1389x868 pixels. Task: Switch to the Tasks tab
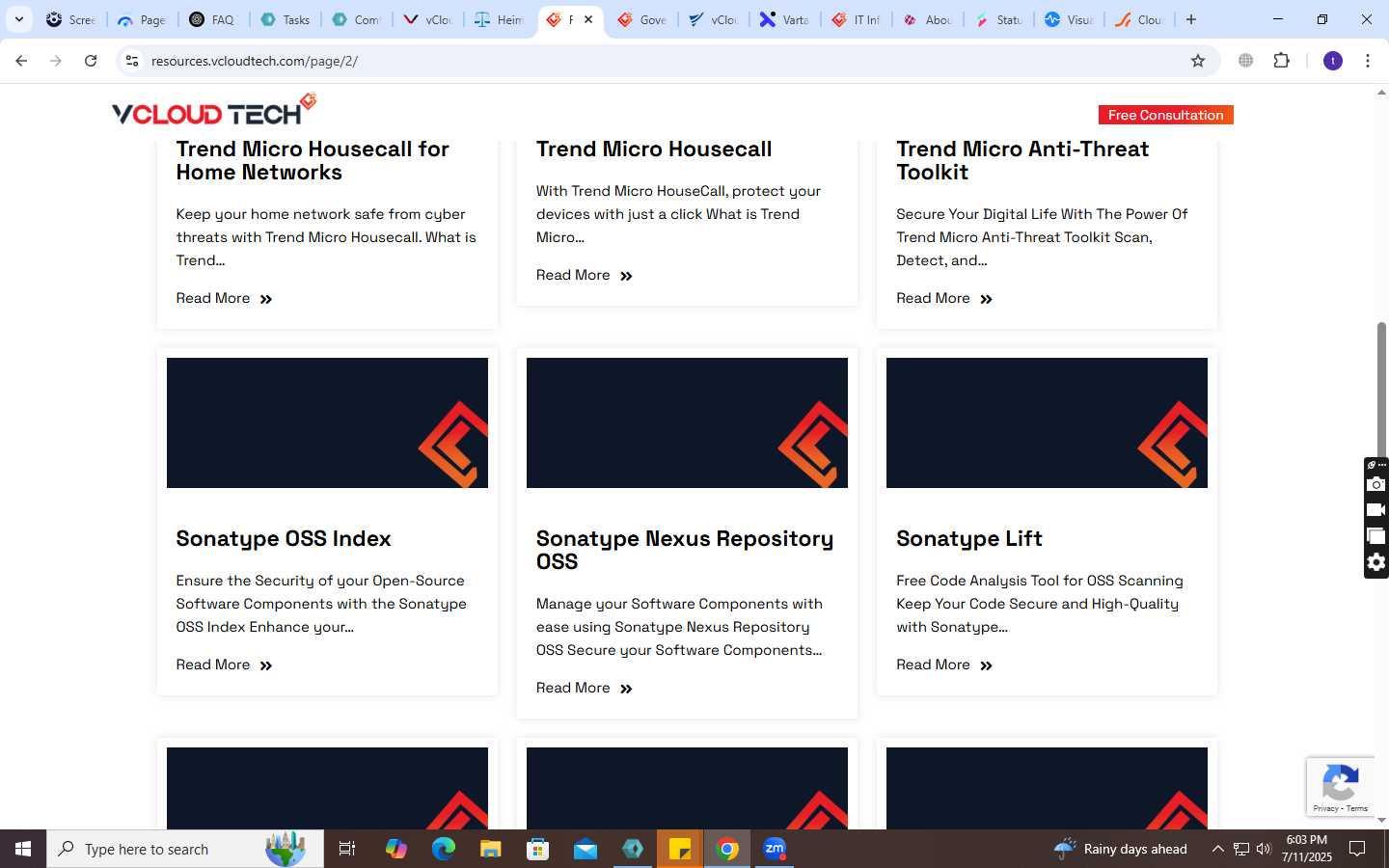click(286, 19)
